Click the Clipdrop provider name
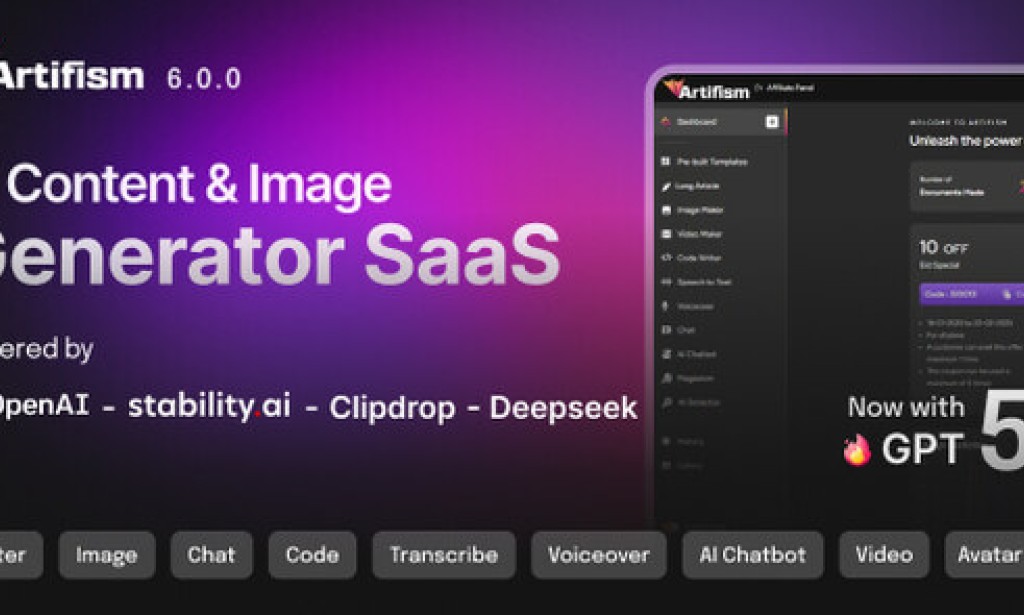Viewport: 1024px width, 615px height. click(x=392, y=408)
